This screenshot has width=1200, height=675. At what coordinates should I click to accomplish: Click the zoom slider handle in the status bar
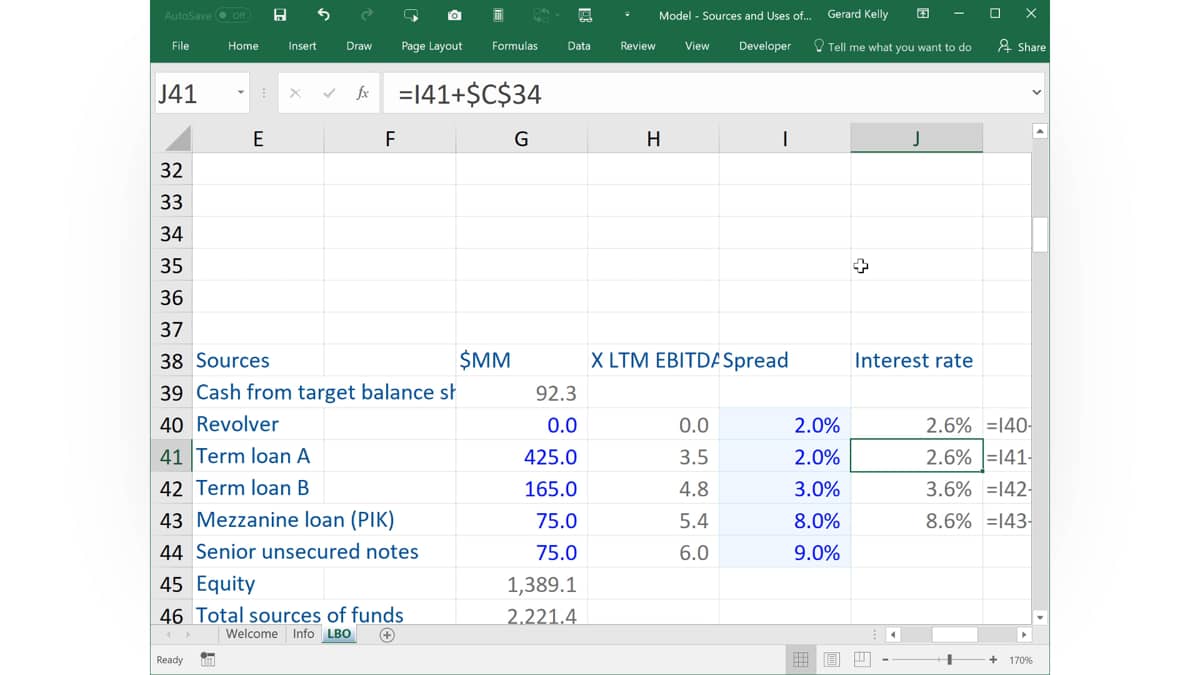(x=949, y=660)
